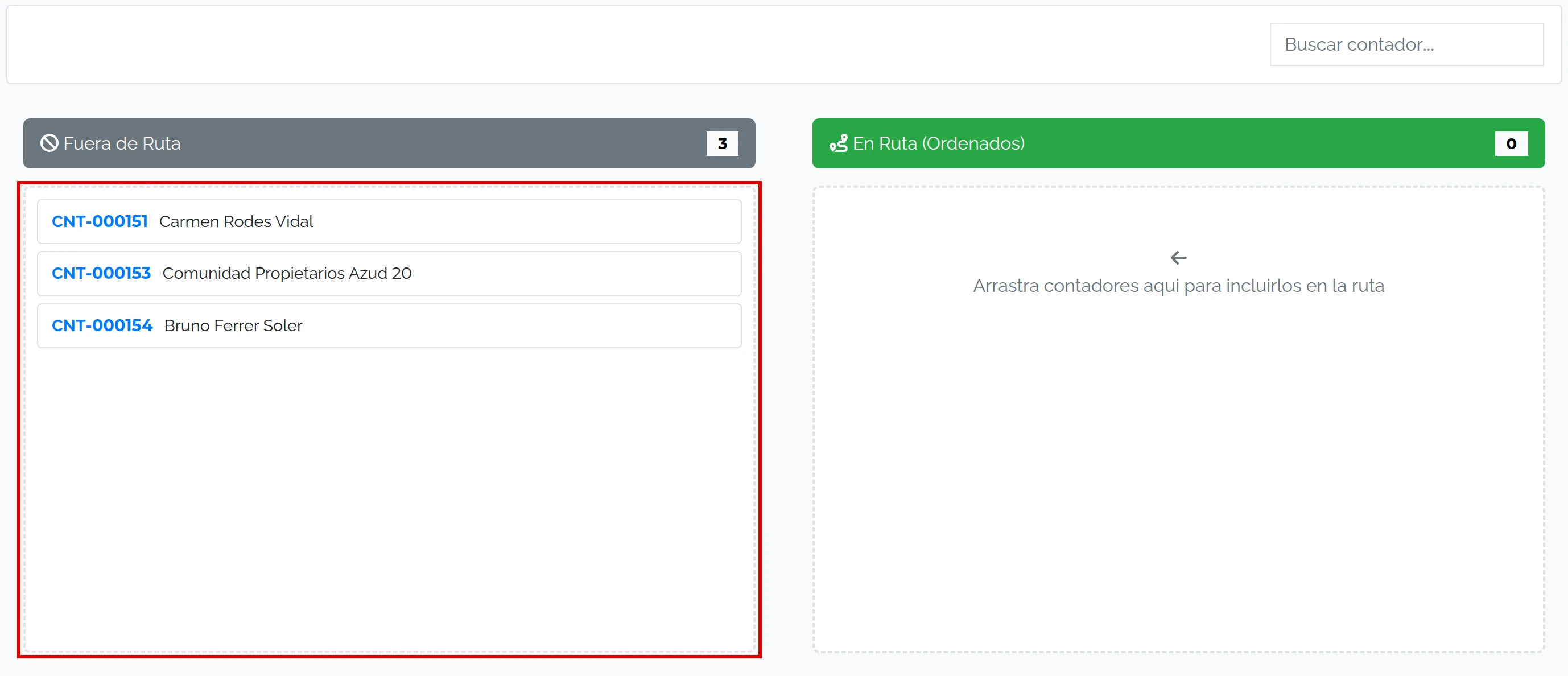The width and height of the screenshot is (1568, 676).
Task: Click the En Ruta count badge showing 0
Action: (x=1511, y=144)
